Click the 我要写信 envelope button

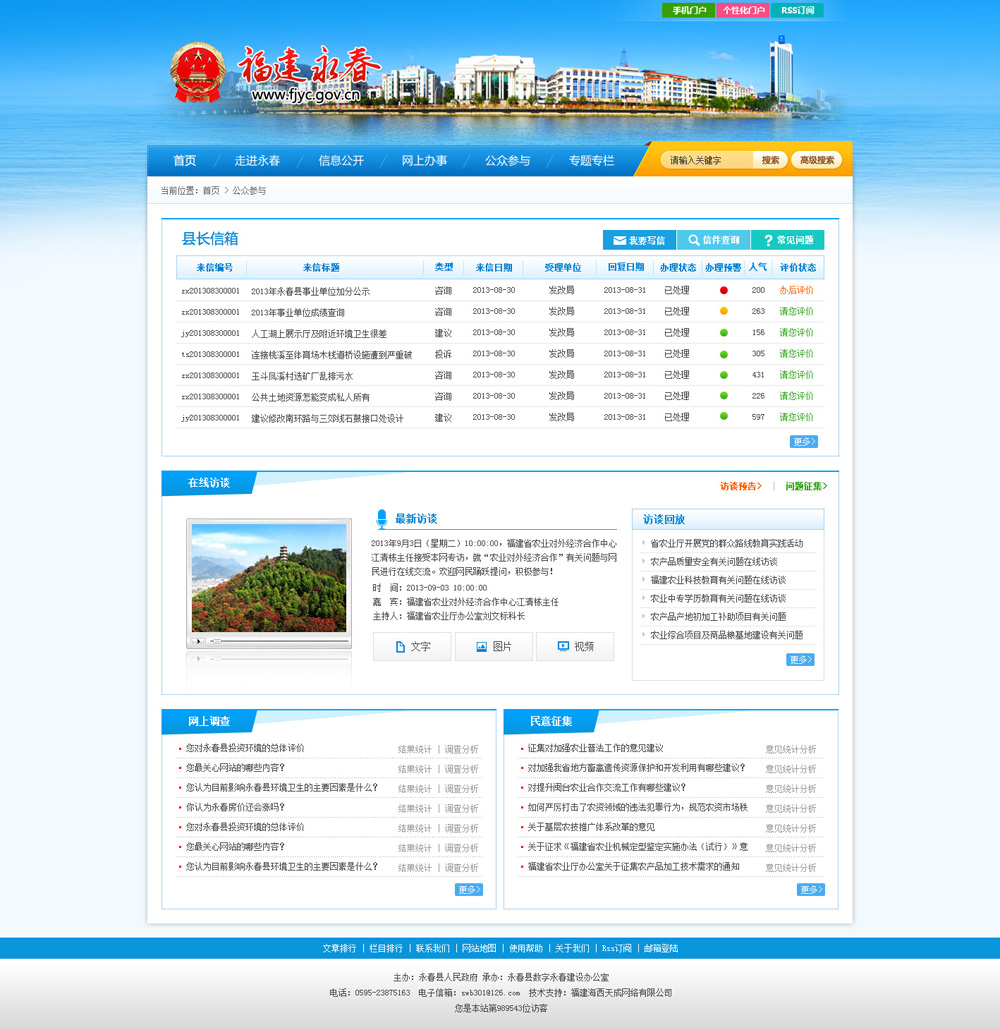click(639, 240)
